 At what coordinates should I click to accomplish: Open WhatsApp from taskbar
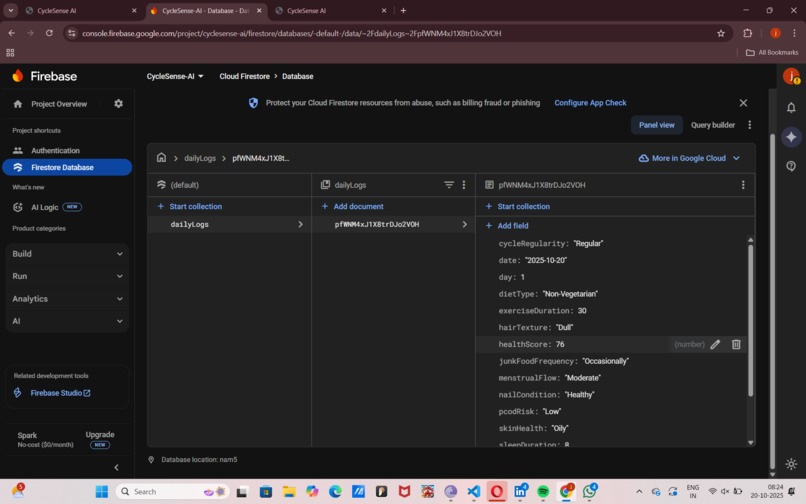[x=590, y=492]
